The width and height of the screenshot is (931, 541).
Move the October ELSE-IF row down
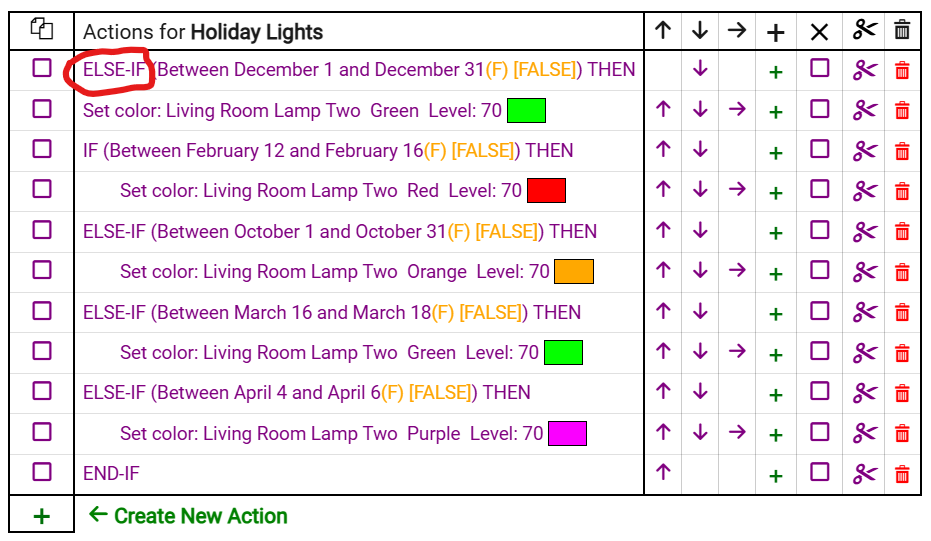point(700,230)
